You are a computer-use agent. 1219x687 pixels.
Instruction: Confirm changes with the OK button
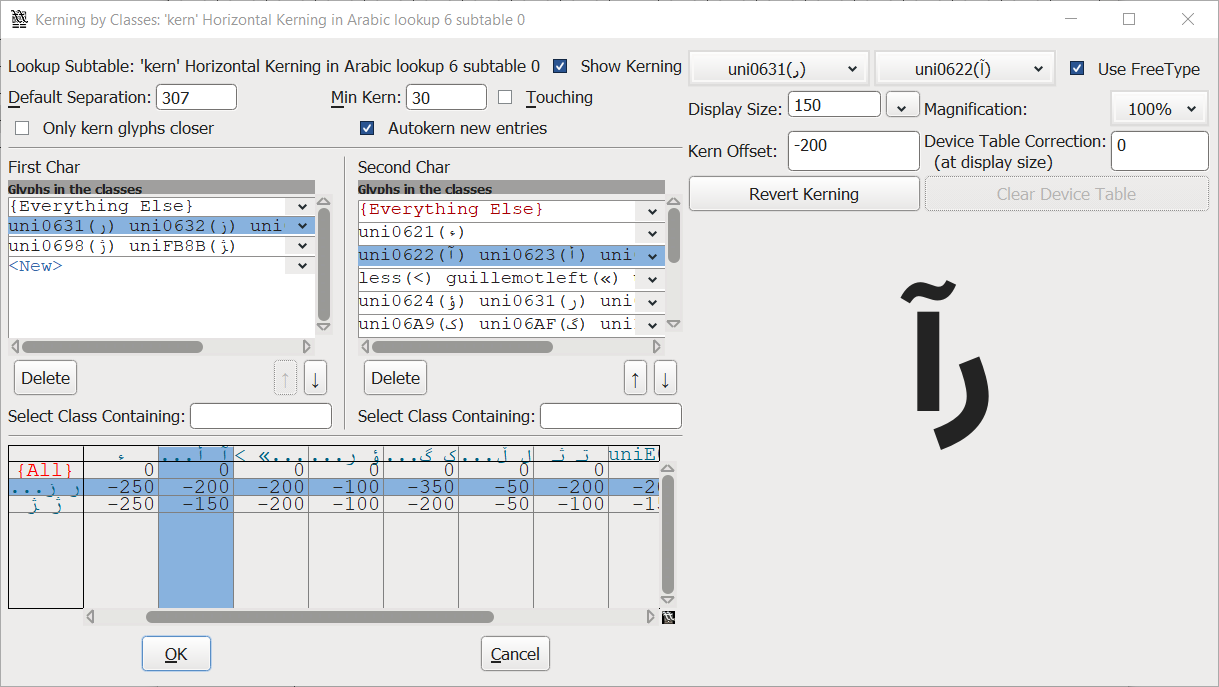click(x=176, y=653)
